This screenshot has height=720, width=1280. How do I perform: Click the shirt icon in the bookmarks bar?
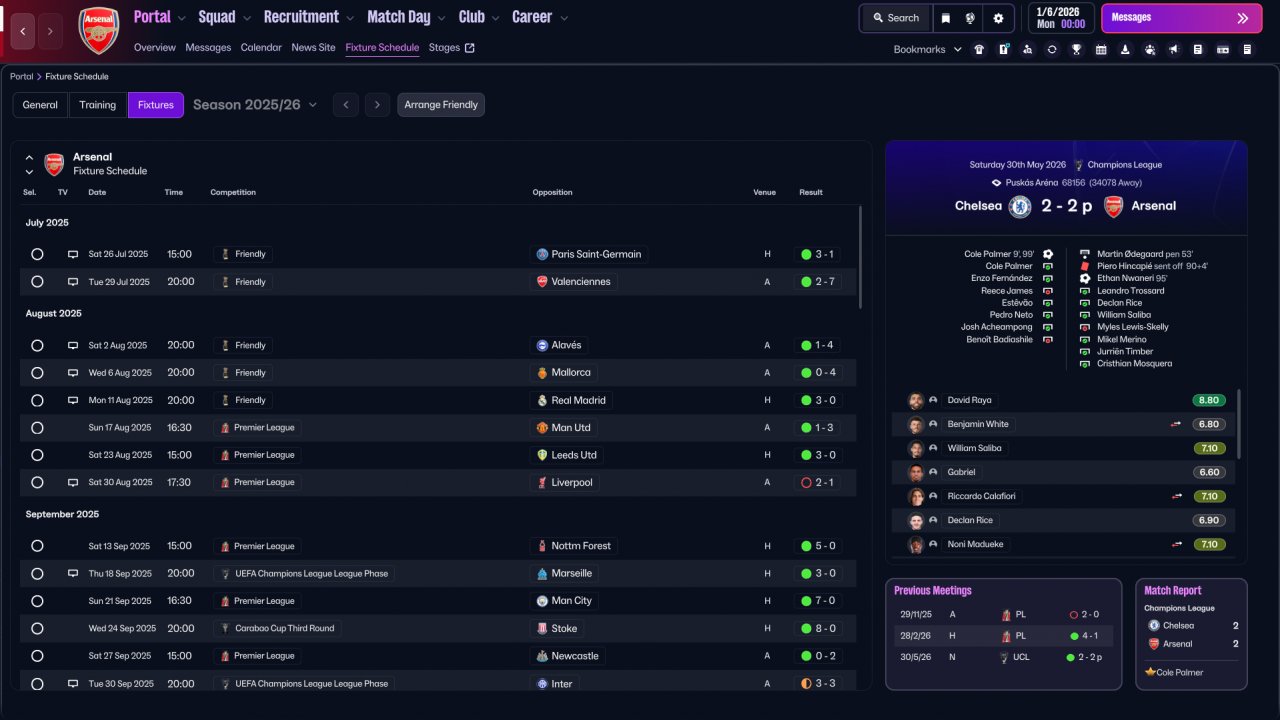coord(978,49)
